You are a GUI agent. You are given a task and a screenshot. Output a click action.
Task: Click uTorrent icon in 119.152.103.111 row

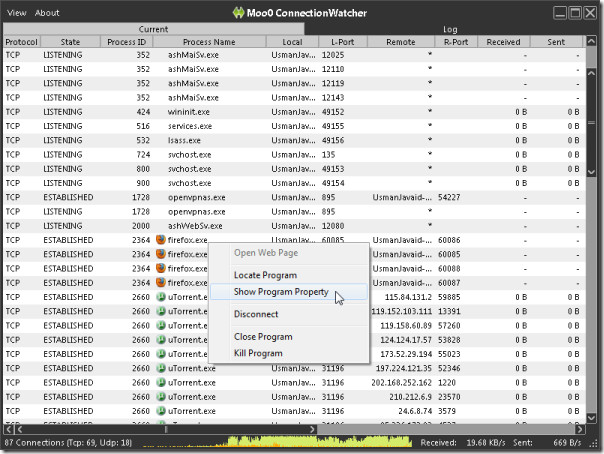161,311
